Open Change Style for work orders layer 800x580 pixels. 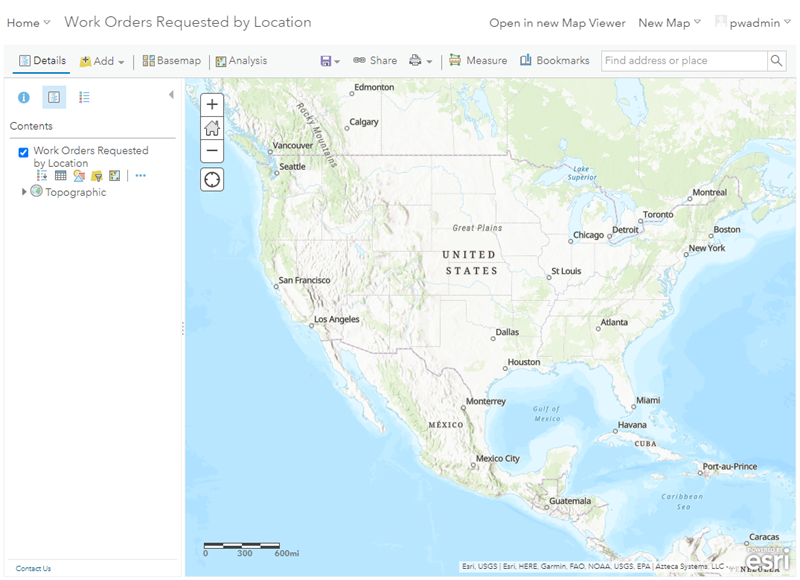(78, 176)
